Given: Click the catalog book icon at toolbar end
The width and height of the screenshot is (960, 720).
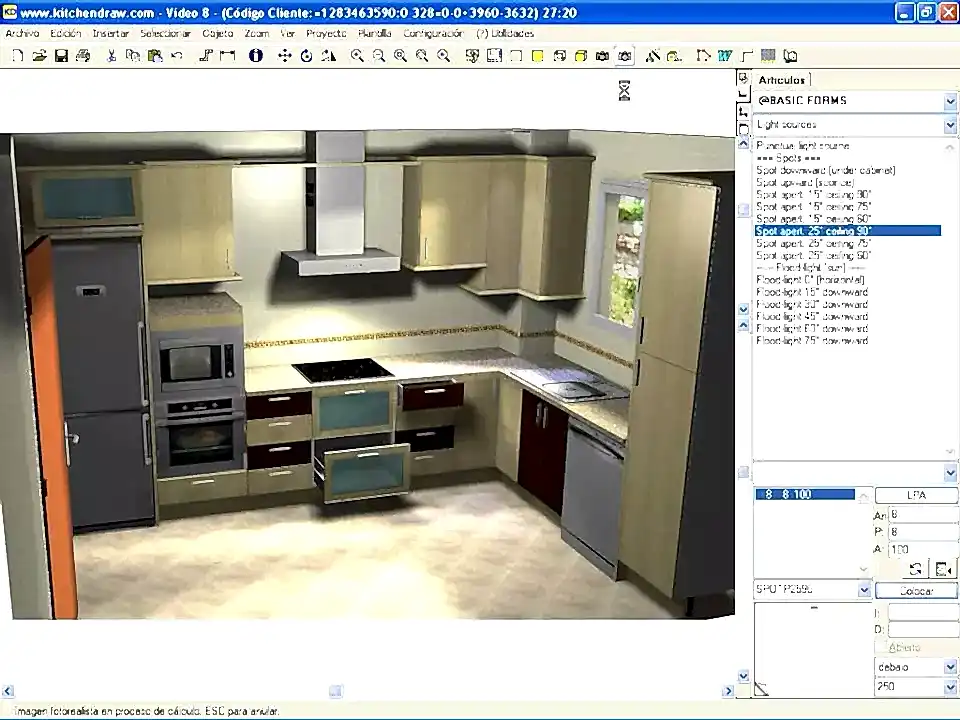Looking at the screenshot, I should pos(790,56).
